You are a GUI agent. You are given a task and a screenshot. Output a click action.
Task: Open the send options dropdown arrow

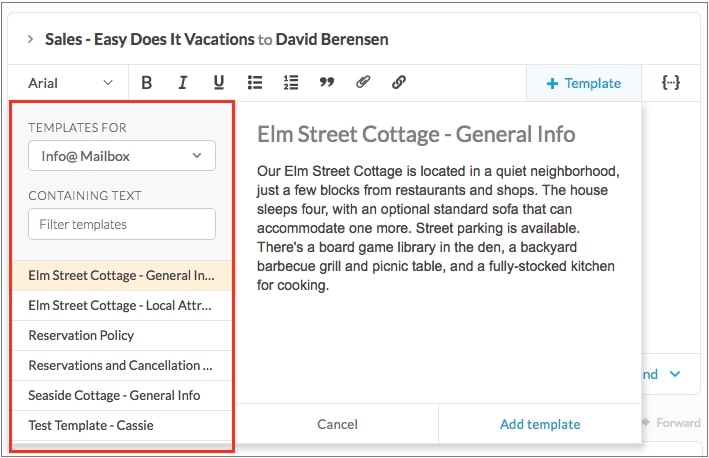[675, 374]
